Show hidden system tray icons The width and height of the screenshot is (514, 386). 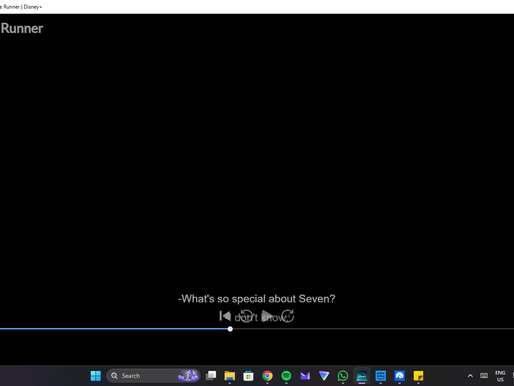click(x=470, y=376)
